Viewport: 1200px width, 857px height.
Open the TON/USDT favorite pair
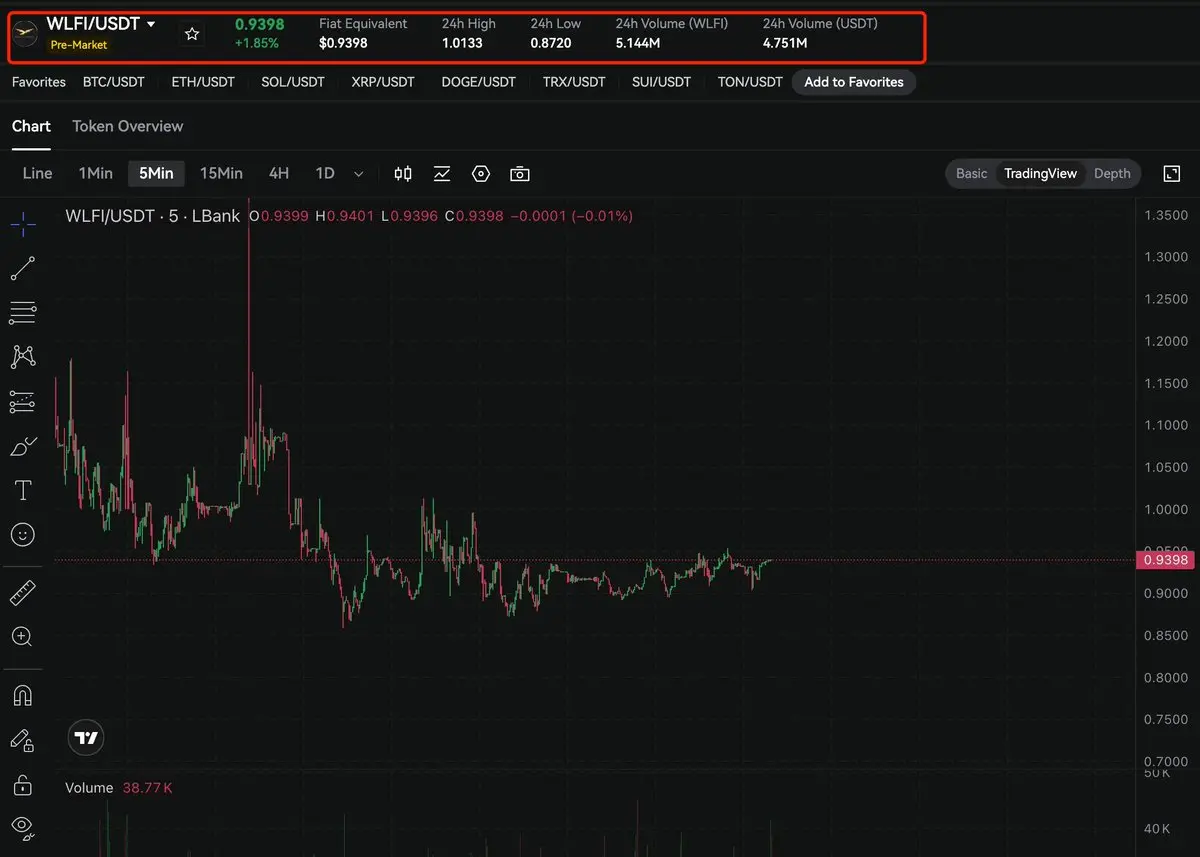pyautogui.click(x=750, y=82)
